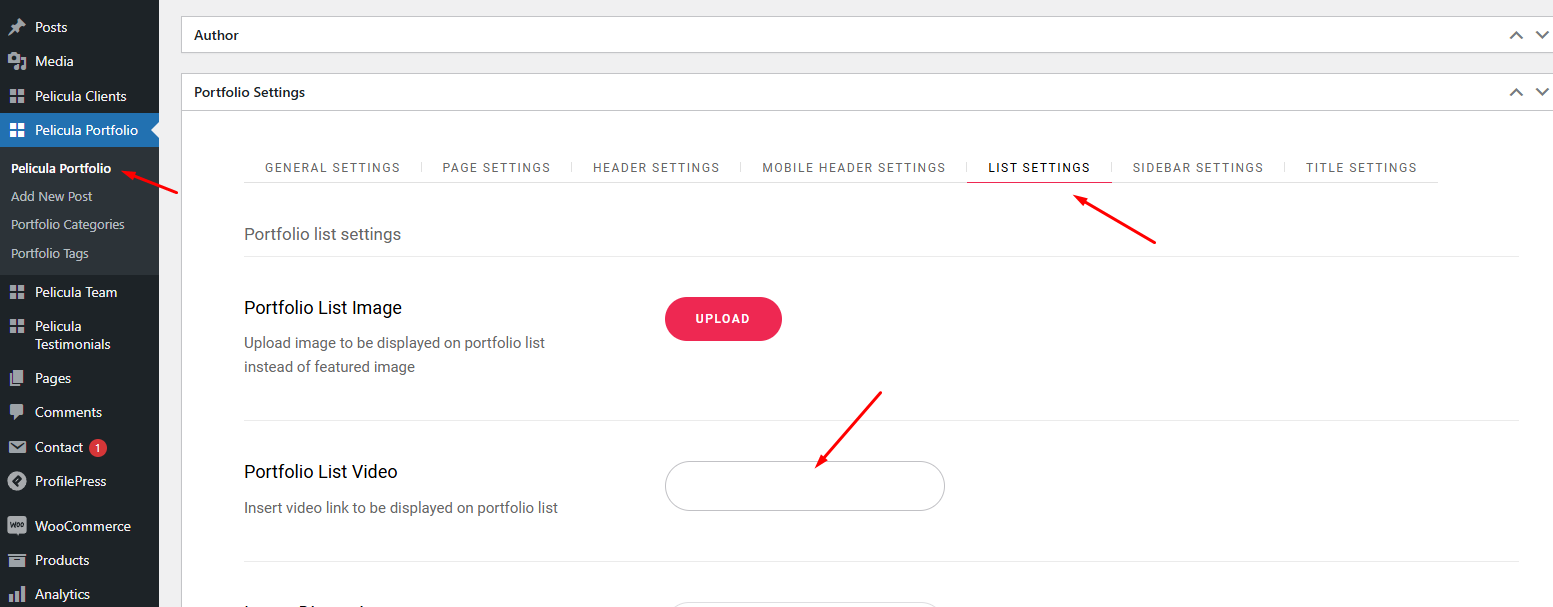Click 'Portfolio list settings' section title

coord(322,234)
